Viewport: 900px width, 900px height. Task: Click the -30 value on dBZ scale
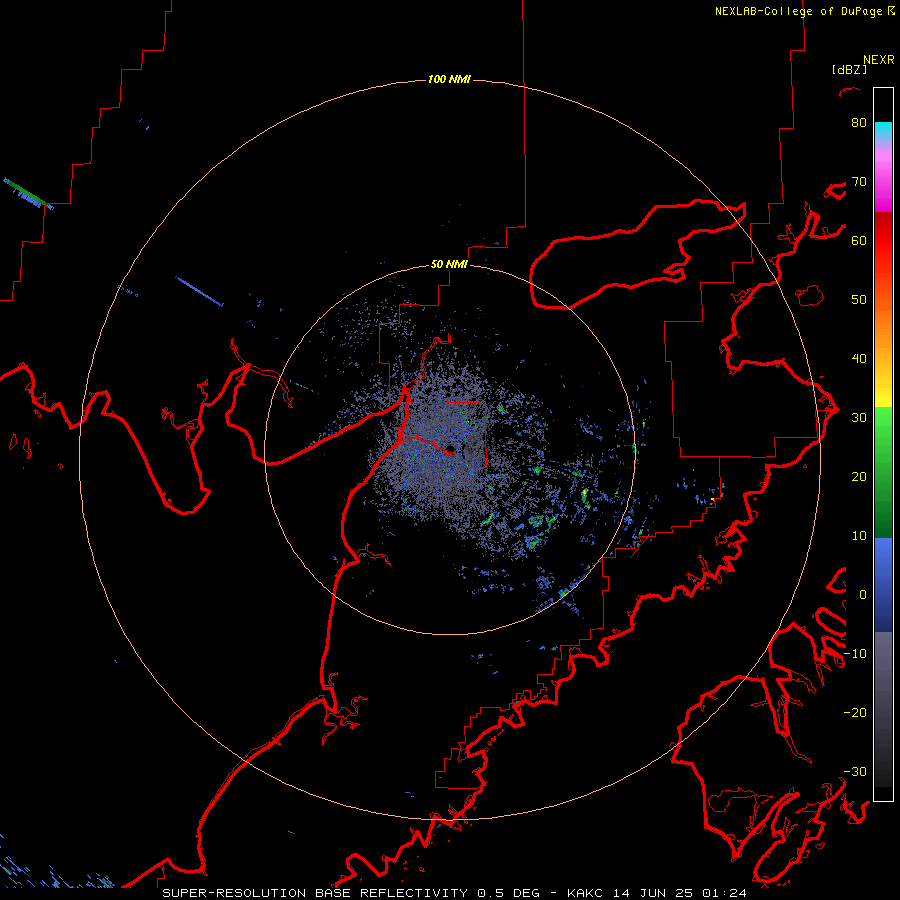pyautogui.click(x=855, y=771)
